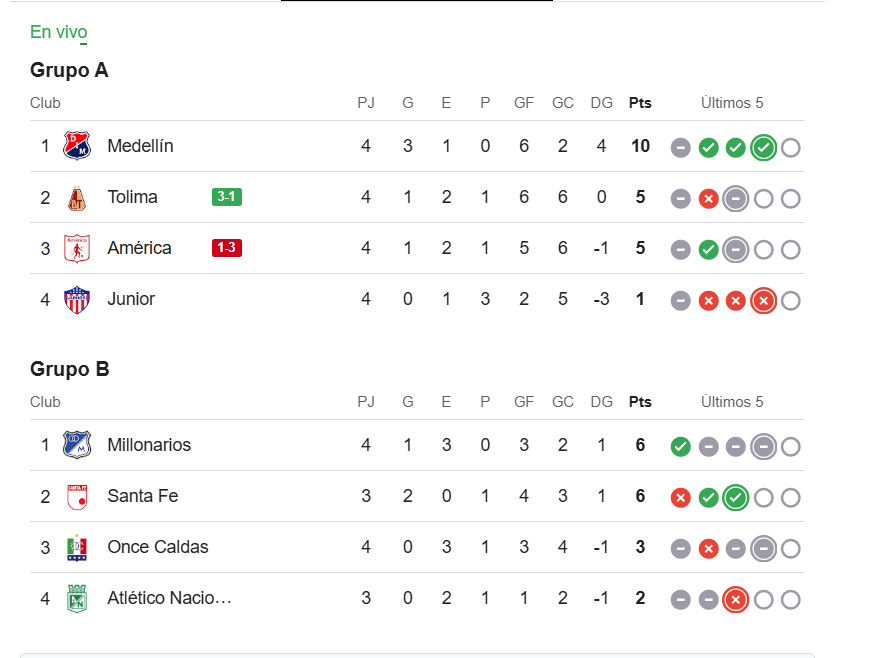This screenshot has width=885, height=658.
Task: Click the Once Caldas club crest icon
Action: tap(77, 547)
